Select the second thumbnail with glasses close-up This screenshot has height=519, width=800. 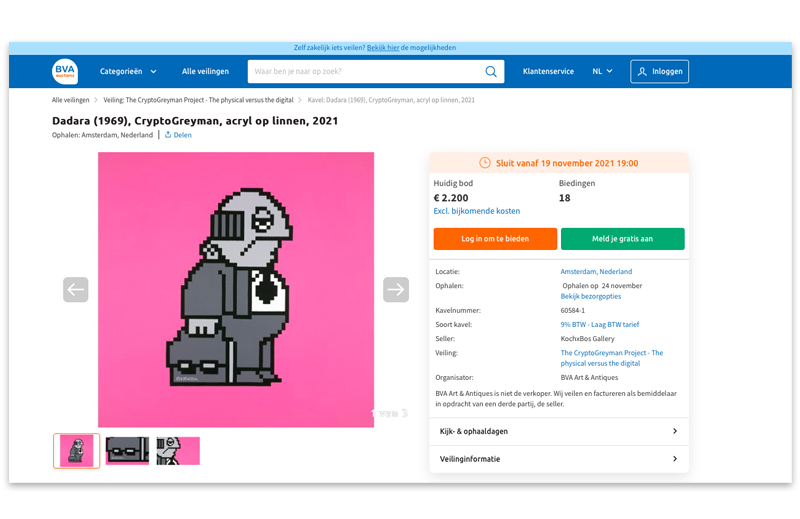[x=127, y=451]
